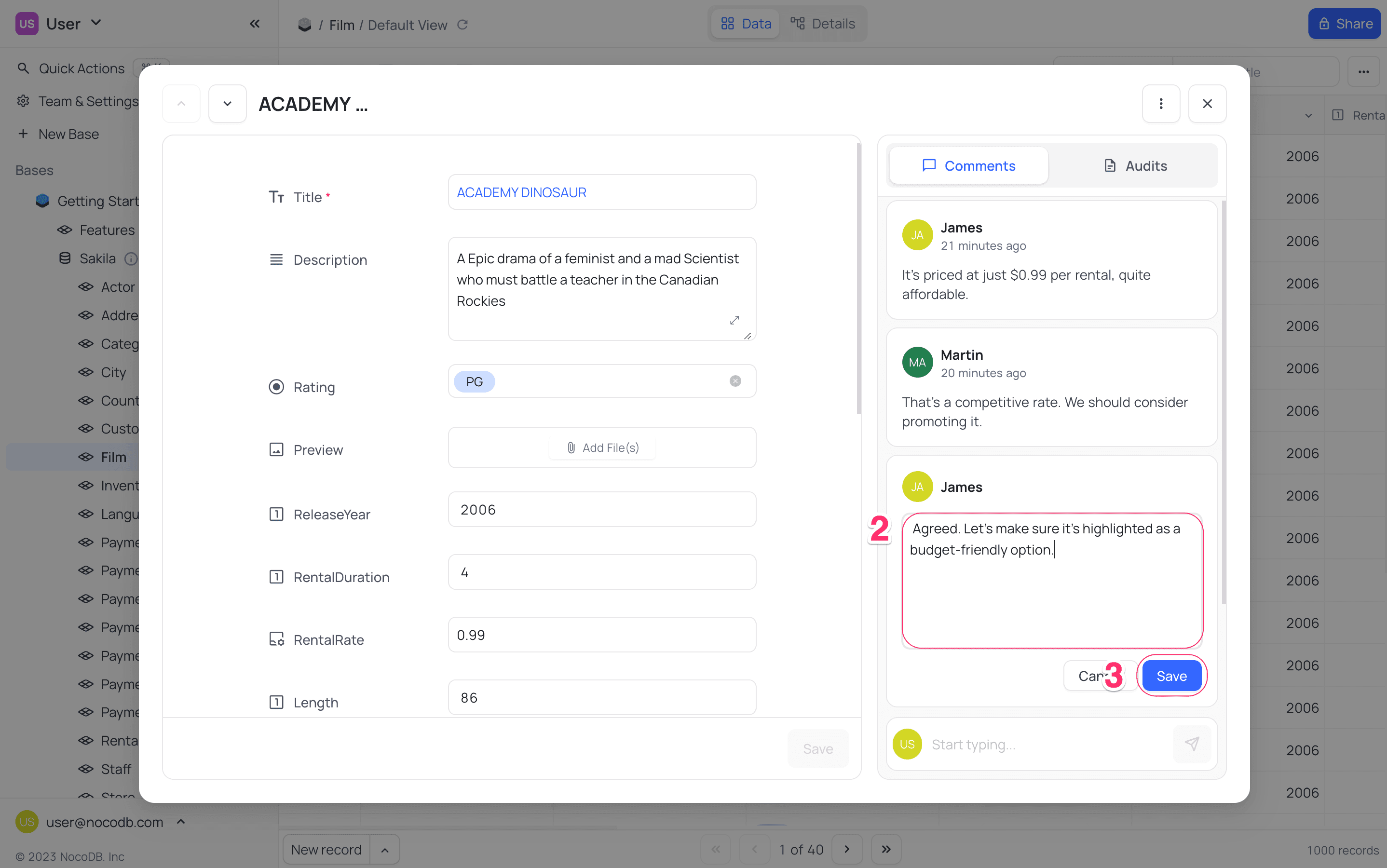The width and height of the screenshot is (1387, 868).
Task: Go to the next record in modal
Action: tap(227, 104)
